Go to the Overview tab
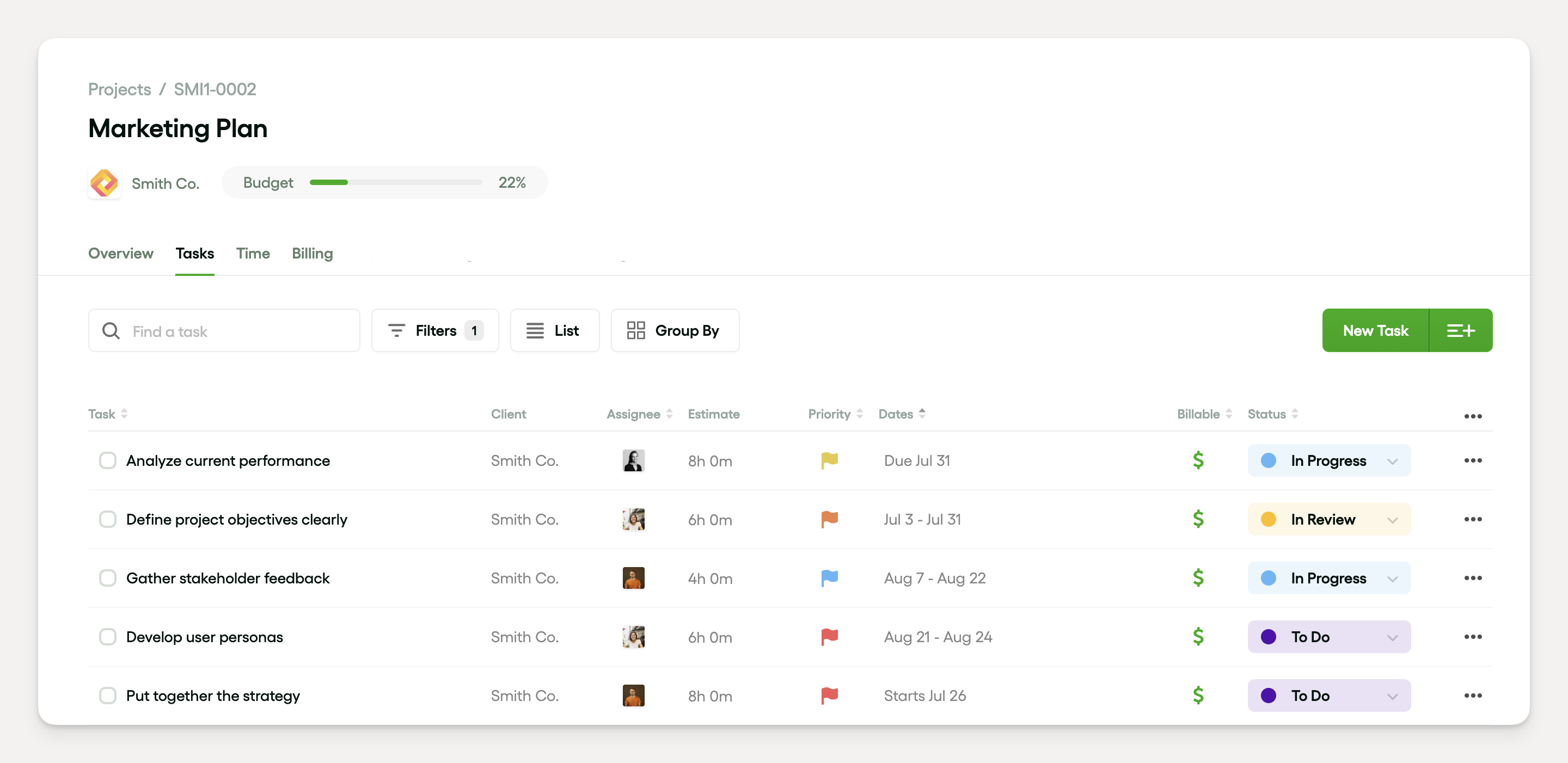Image resolution: width=1568 pixels, height=763 pixels. (x=120, y=253)
